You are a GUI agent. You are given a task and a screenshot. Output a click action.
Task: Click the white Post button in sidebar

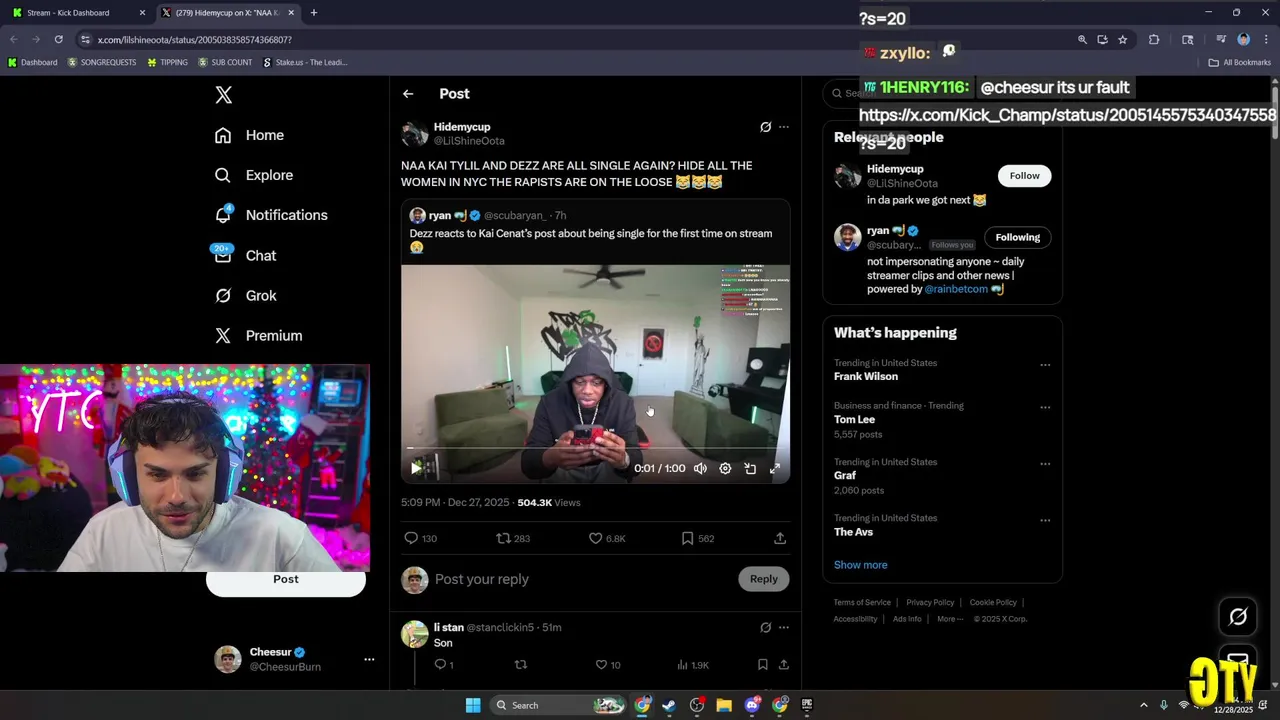pos(286,582)
